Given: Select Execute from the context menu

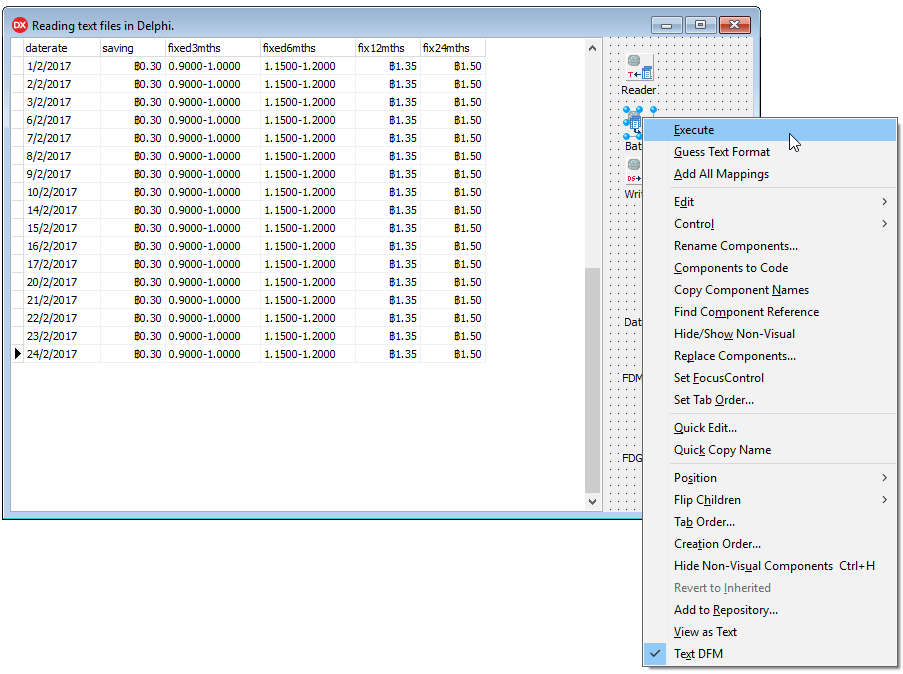Looking at the screenshot, I should pos(694,130).
